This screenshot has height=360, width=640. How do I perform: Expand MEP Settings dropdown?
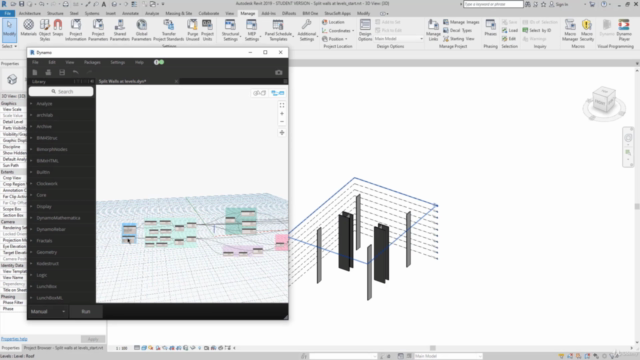[x=252, y=37]
